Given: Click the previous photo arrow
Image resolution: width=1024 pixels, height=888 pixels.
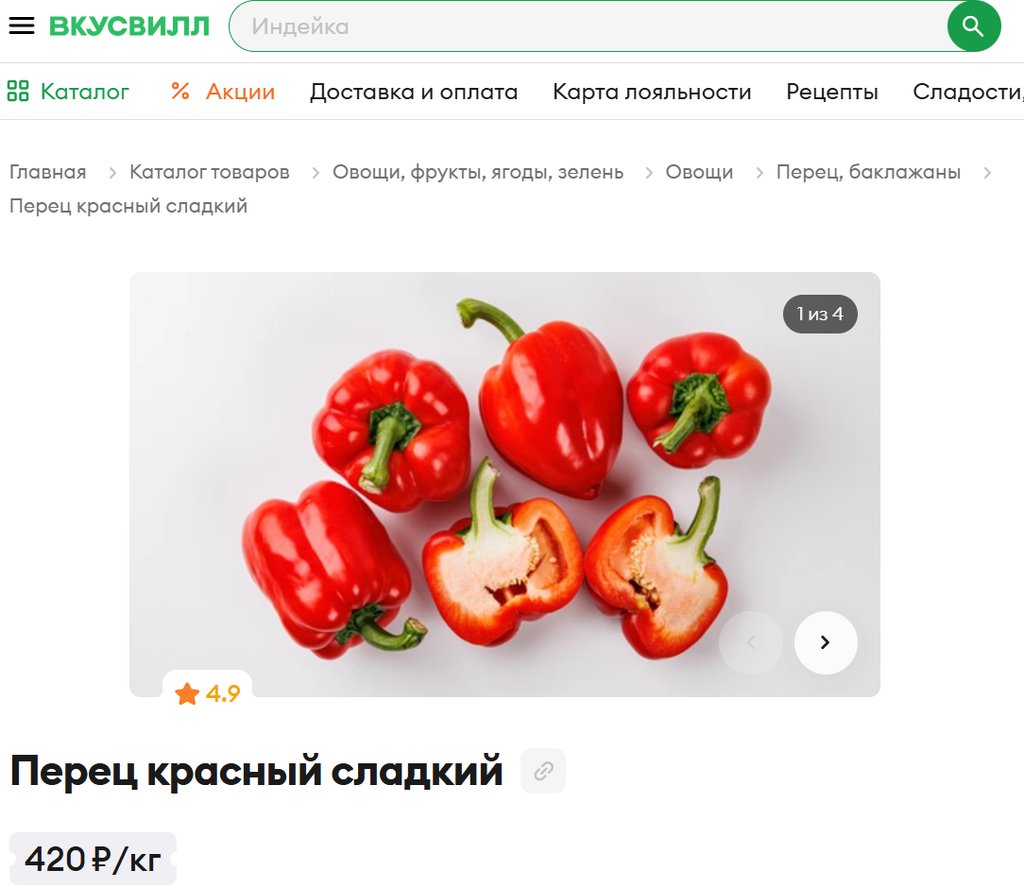Looking at the screenshot, I should [750, 642].
